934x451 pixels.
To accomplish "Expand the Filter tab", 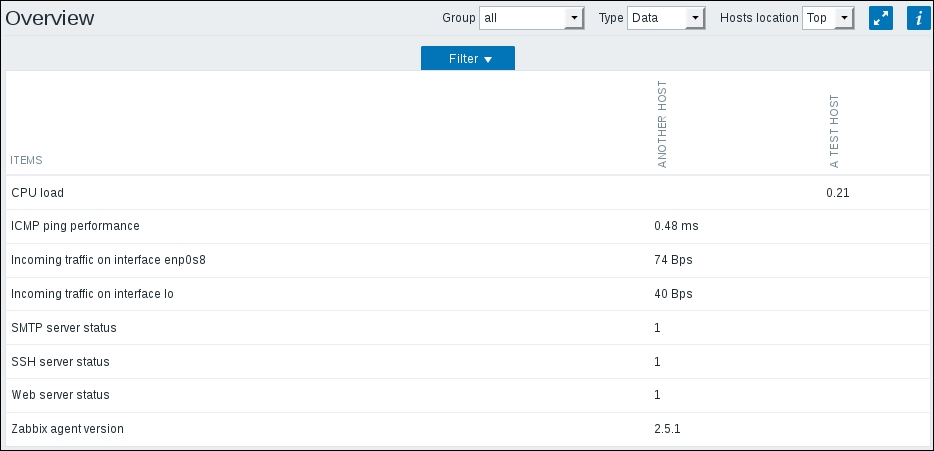I will pyautogui.click(x=468, y=59).
